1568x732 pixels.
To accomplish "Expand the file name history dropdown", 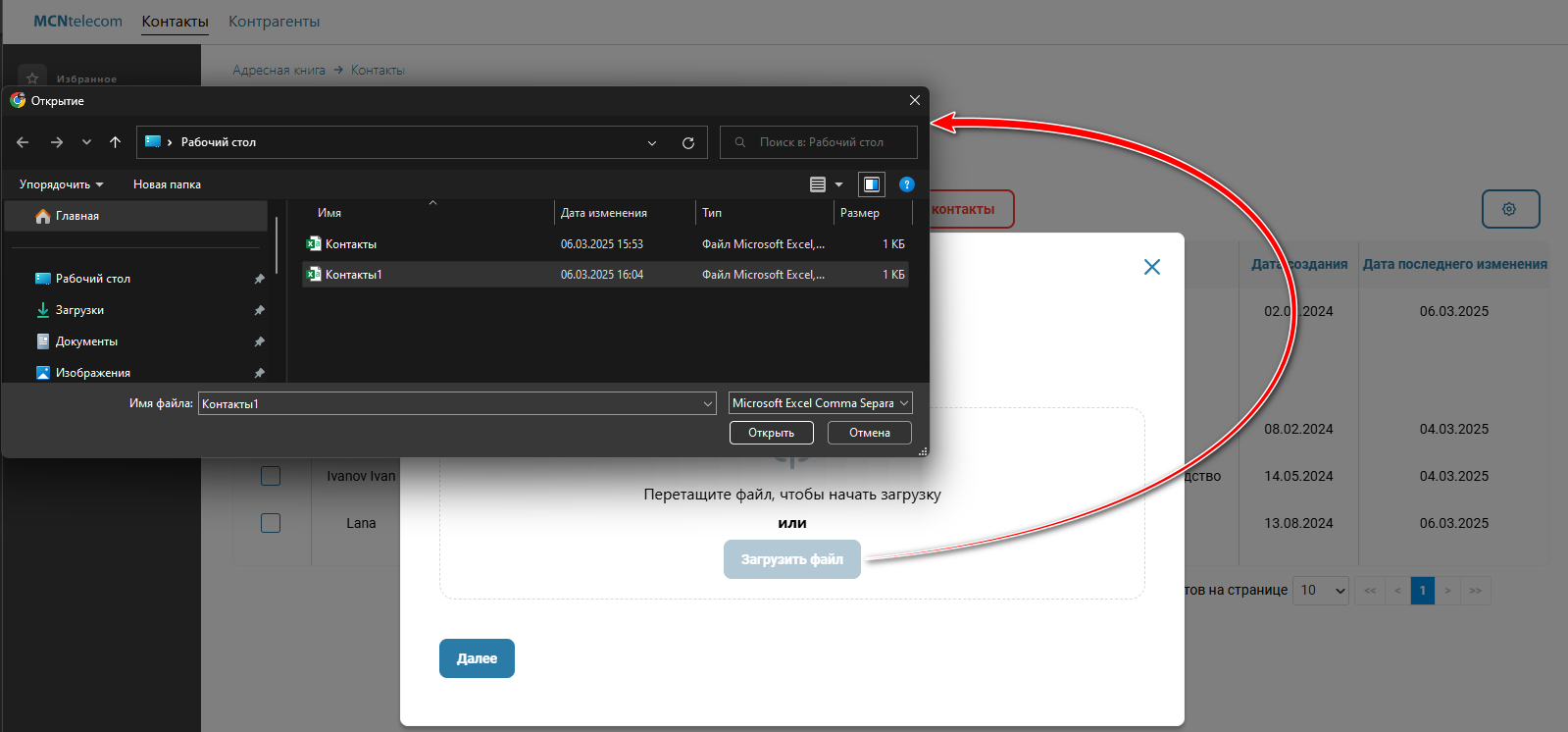I will click(x=708, y=403).
